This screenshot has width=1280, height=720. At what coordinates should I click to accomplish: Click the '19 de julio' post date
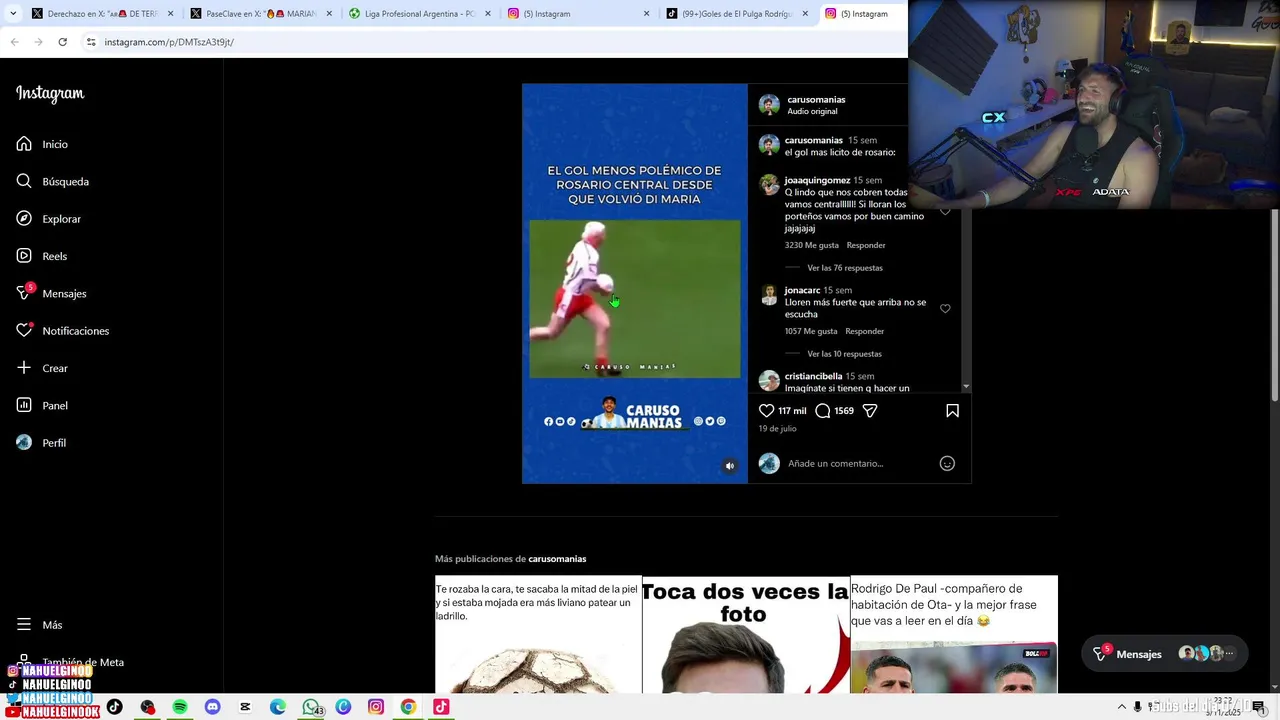coord(777,428)
